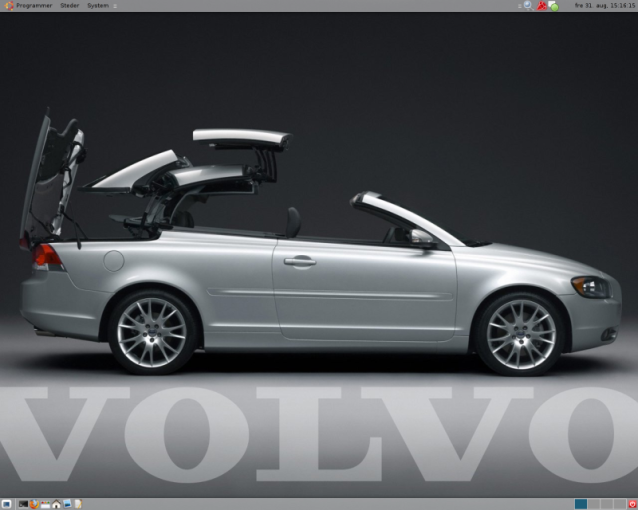Switch to the first active workspace

tap(581, 504)
